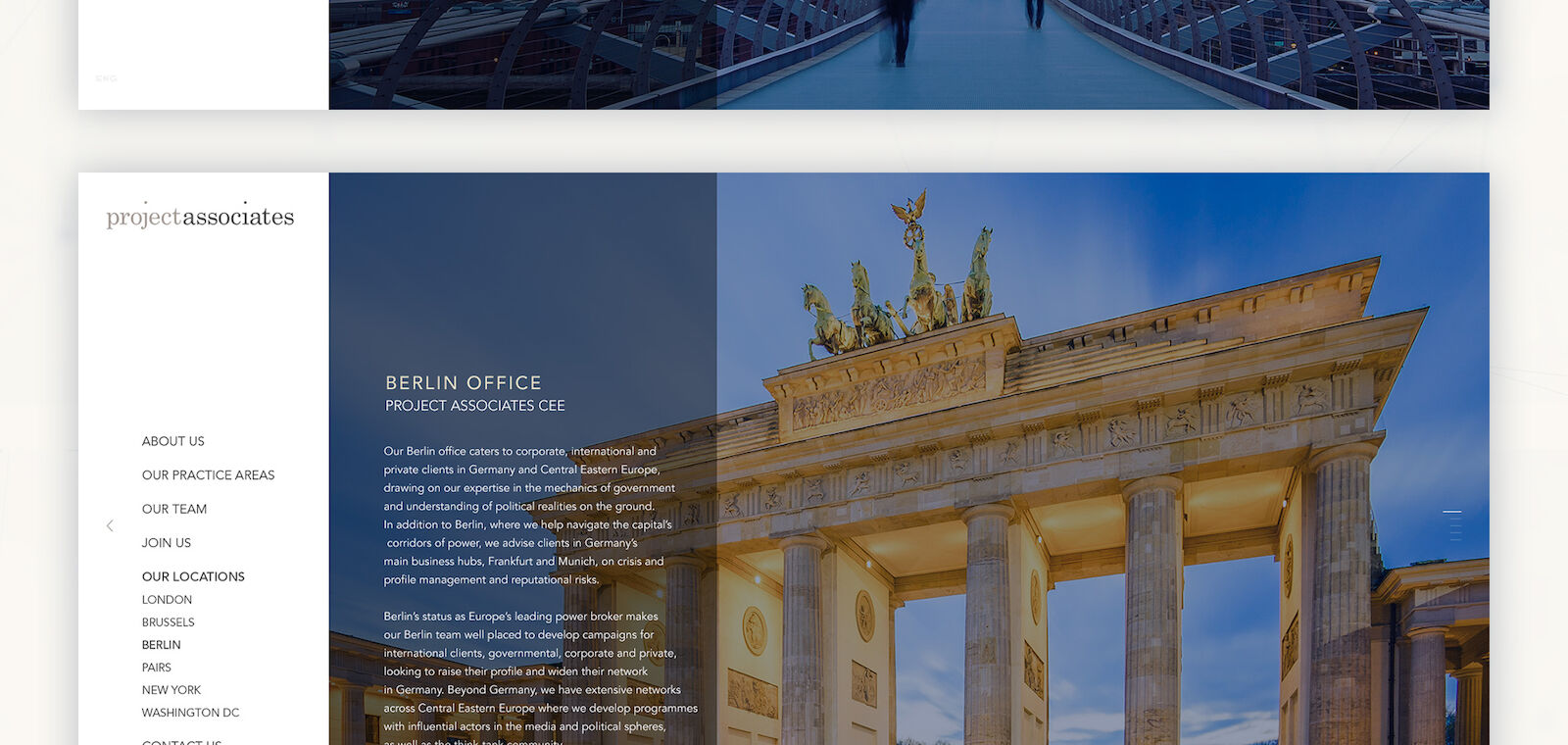Image resolution: width=1568 pixels, height=745 pixels.
Task: Go to the third slide indicator line
Action: 1455,525
